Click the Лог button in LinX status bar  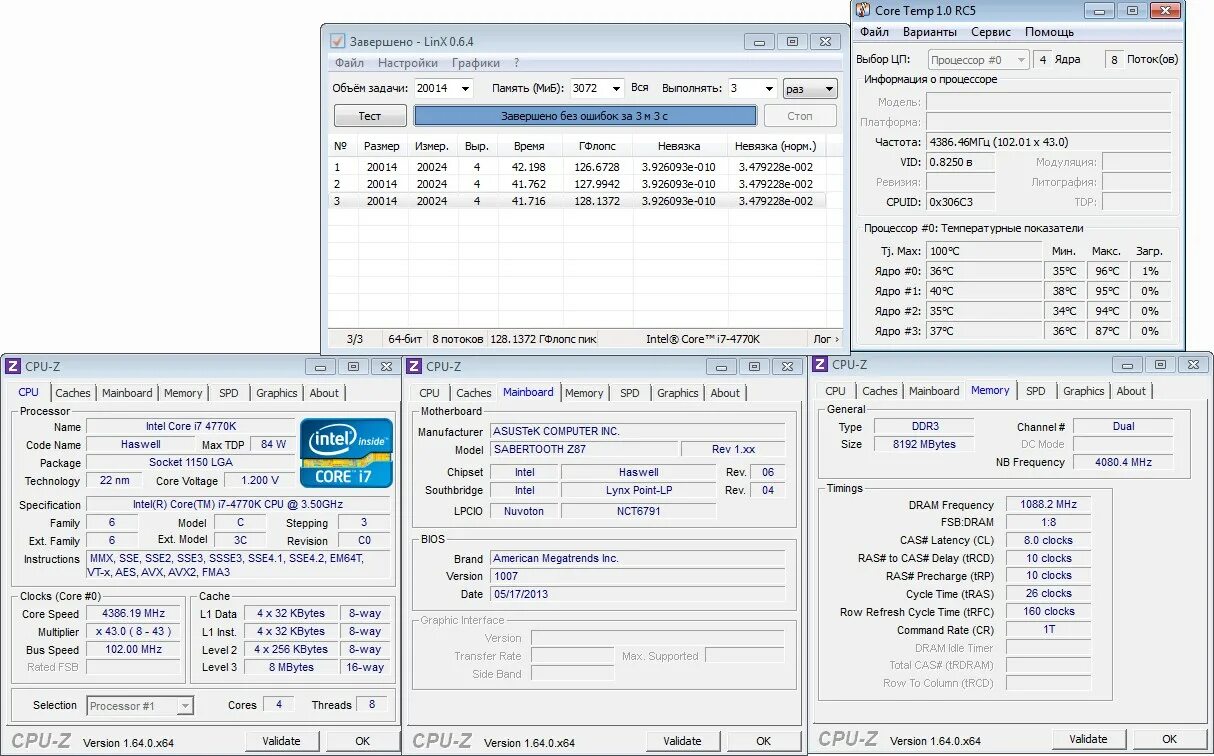[x=826, y=339]
